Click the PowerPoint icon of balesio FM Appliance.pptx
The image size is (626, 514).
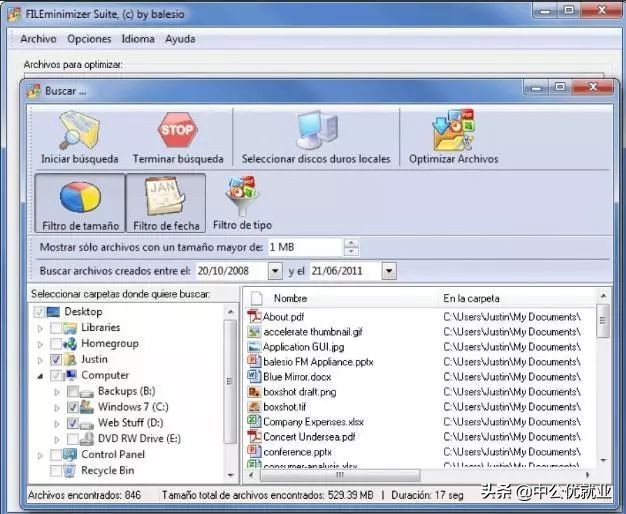coord(254,361)
